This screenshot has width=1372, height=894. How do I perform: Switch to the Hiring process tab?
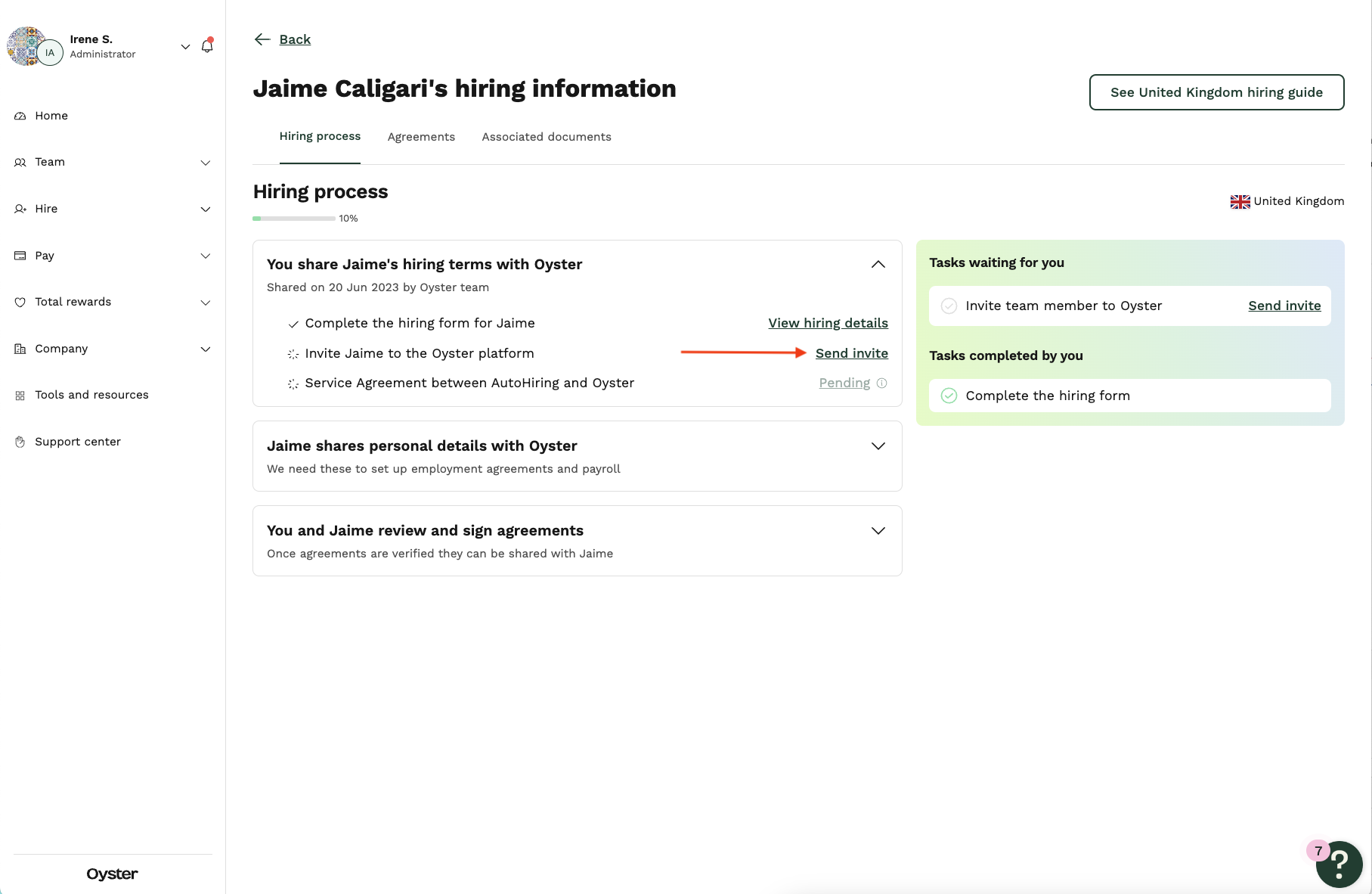click(320, 136)
